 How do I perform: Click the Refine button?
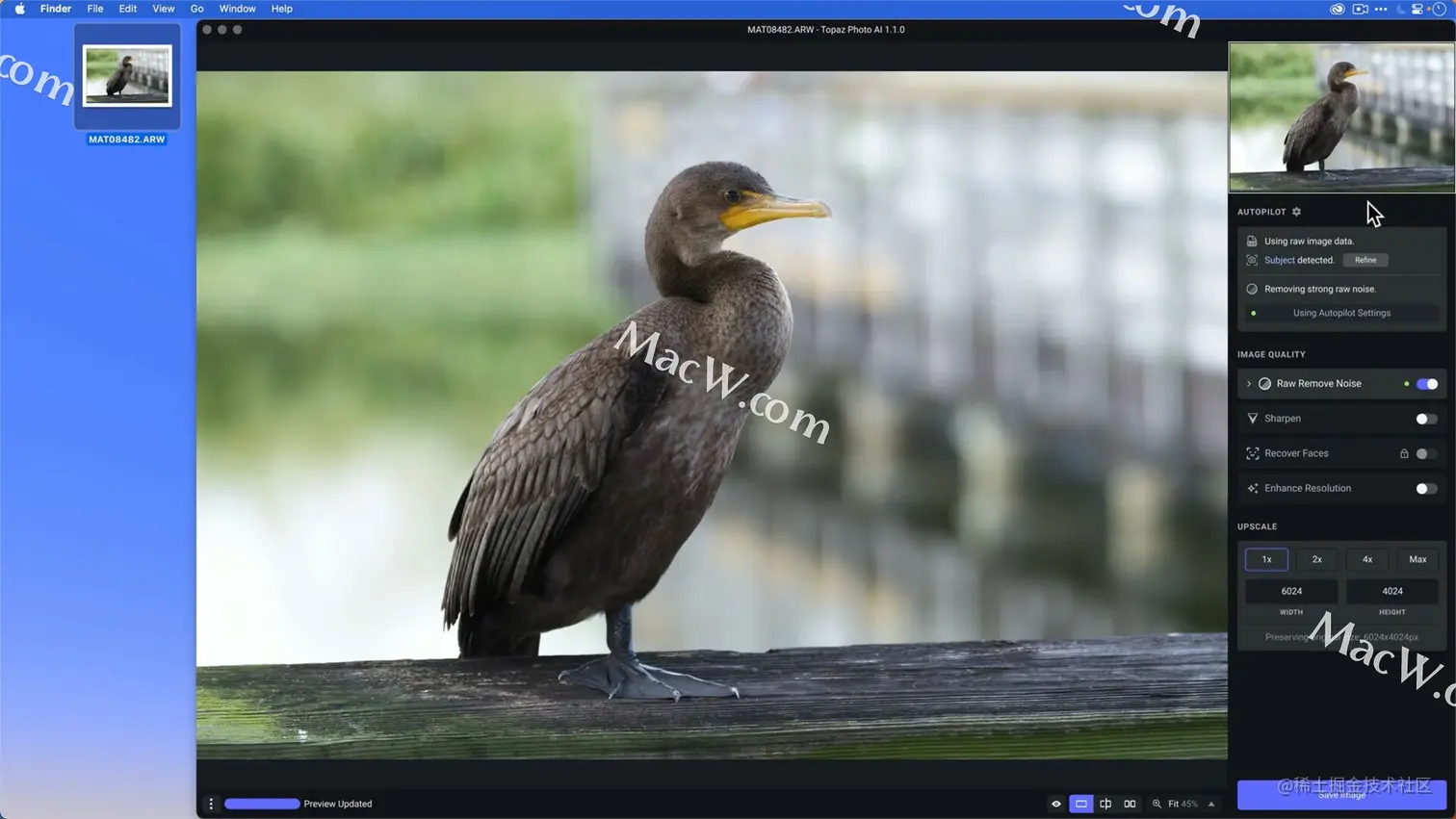(1365, 260)
